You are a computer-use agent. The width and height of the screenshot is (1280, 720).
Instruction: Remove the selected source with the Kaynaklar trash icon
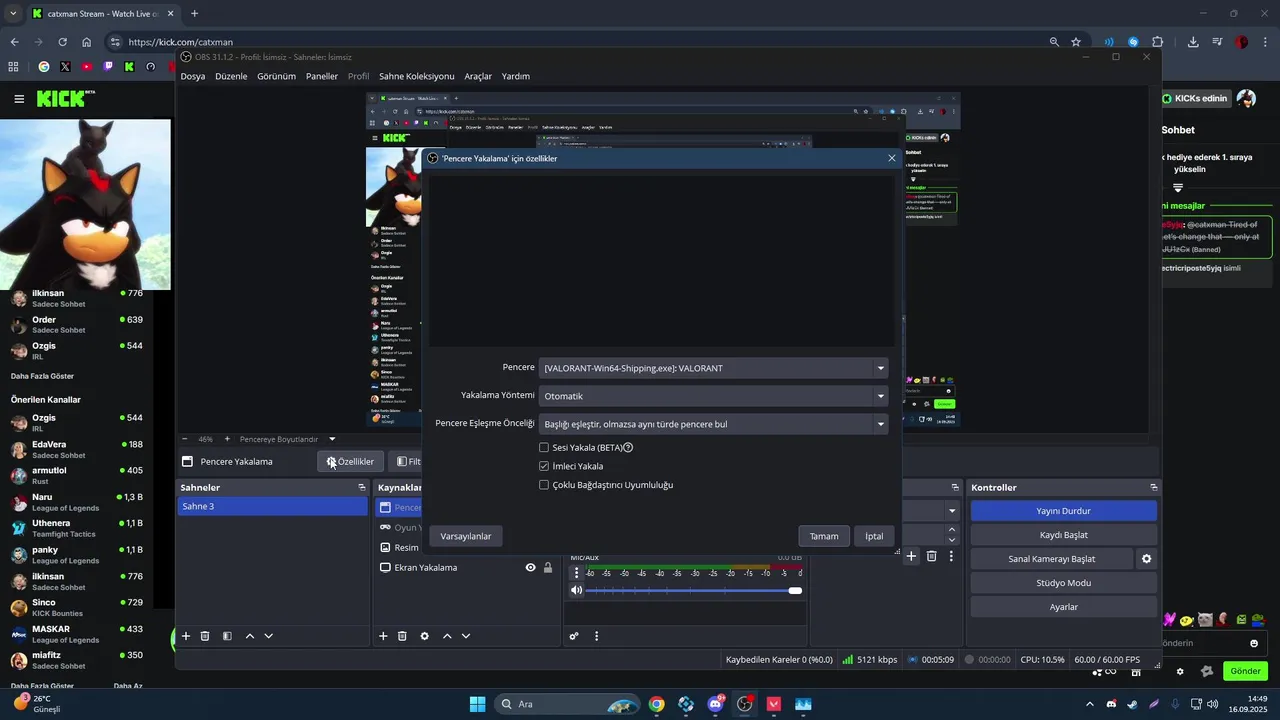point(402,636)
